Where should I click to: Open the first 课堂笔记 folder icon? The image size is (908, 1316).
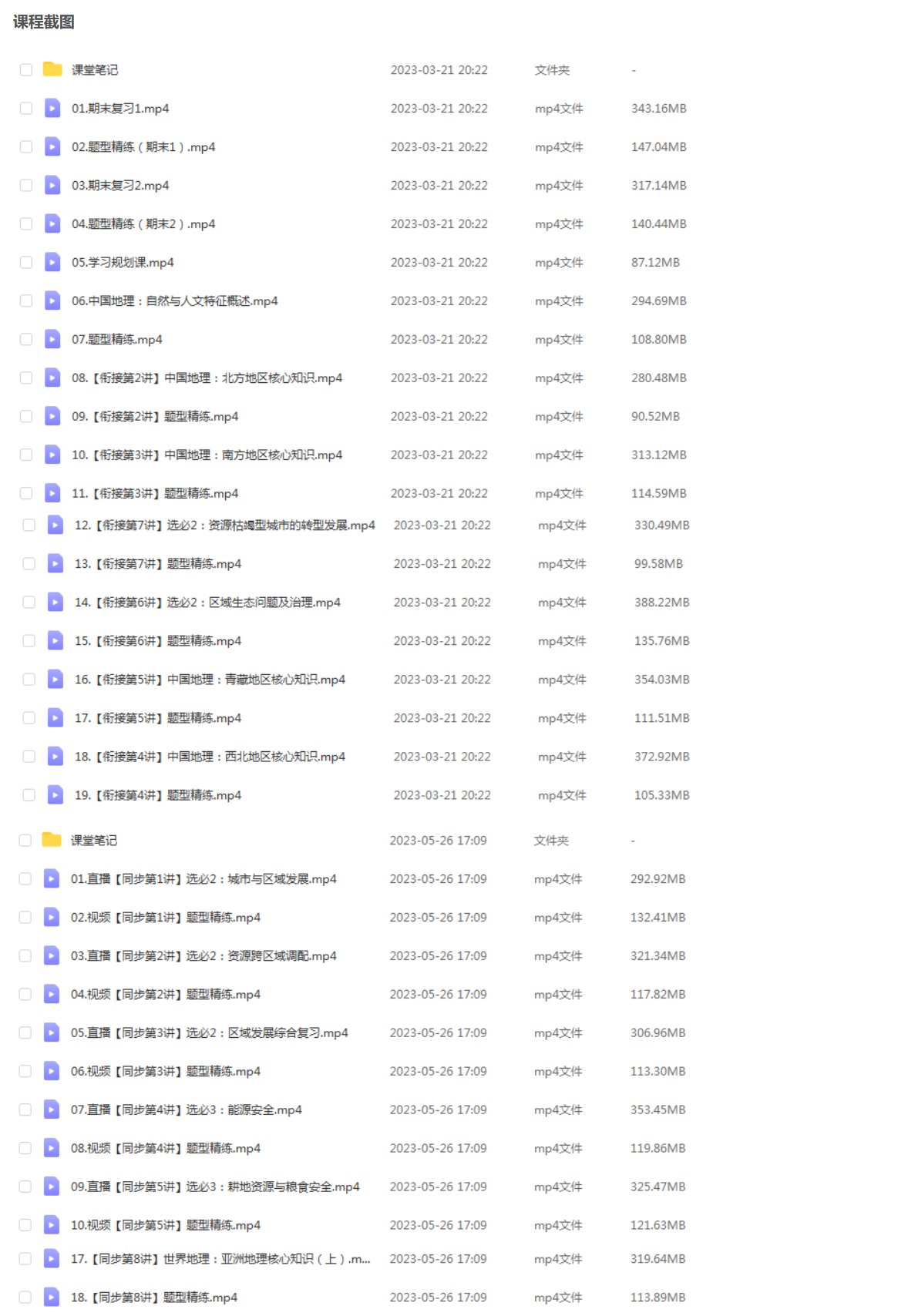52,69
